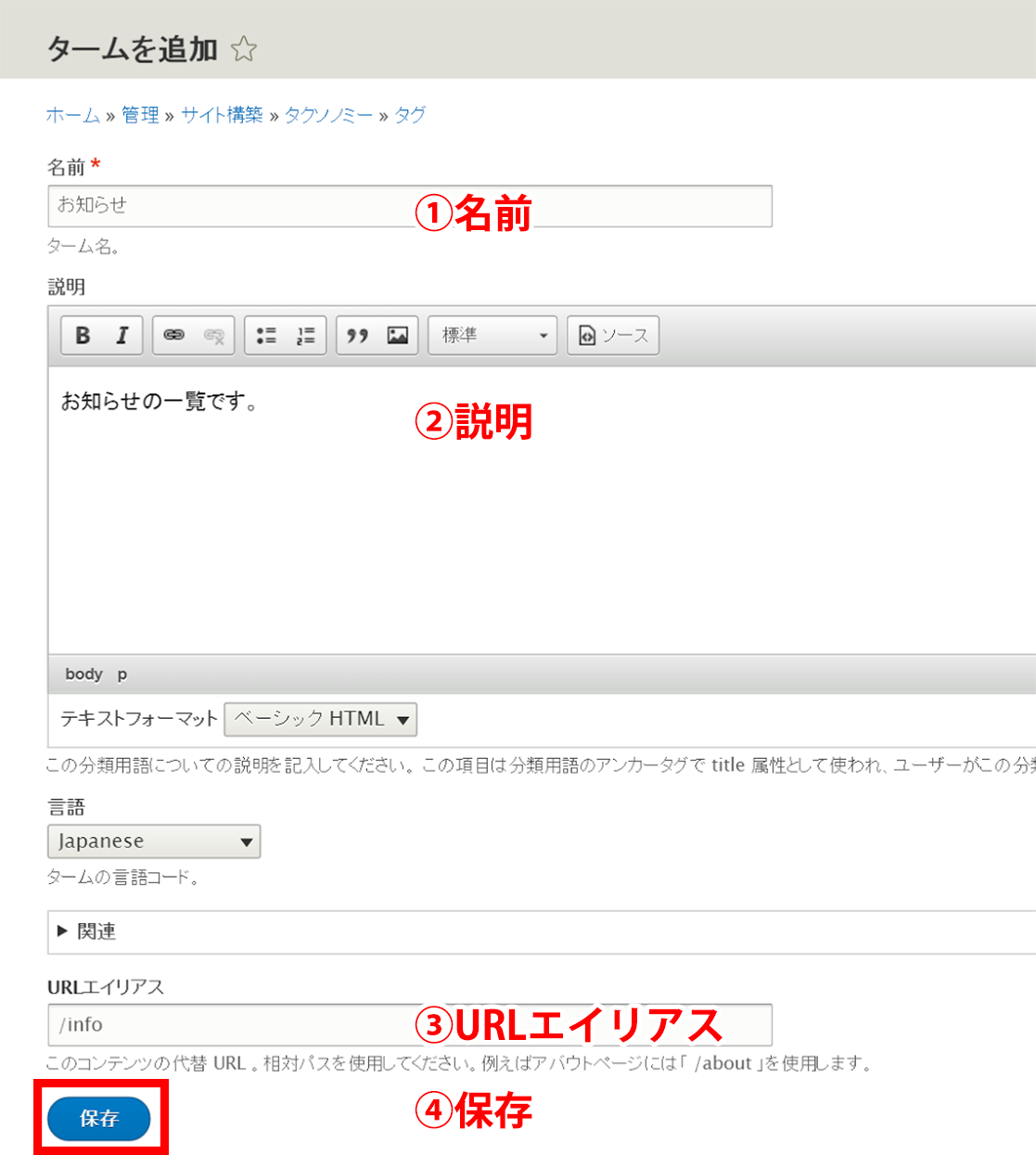Insert an image with the image icon

(398, 335)
